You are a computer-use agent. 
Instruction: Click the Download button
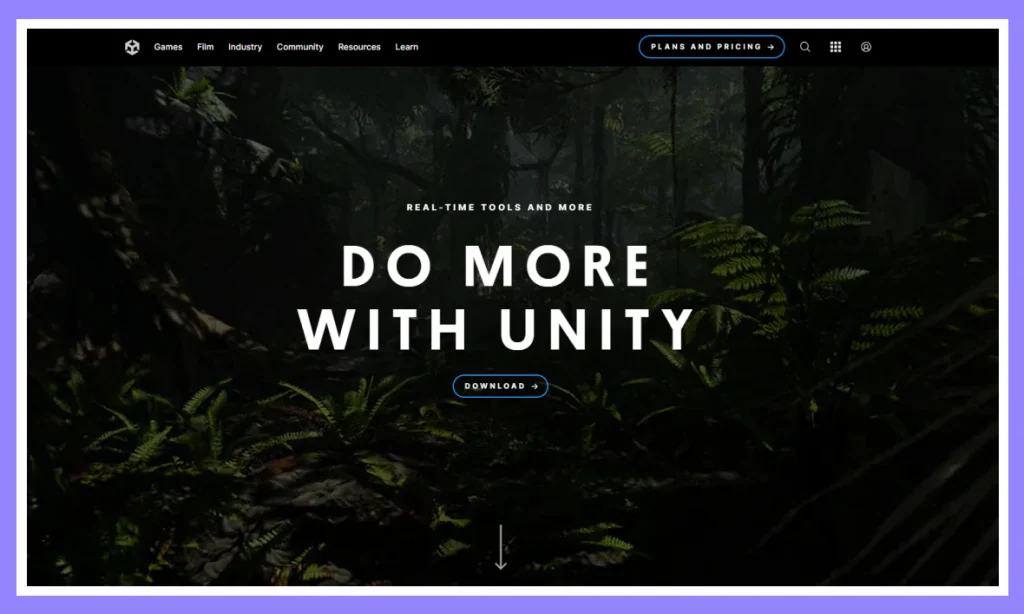tap(500, 386)
